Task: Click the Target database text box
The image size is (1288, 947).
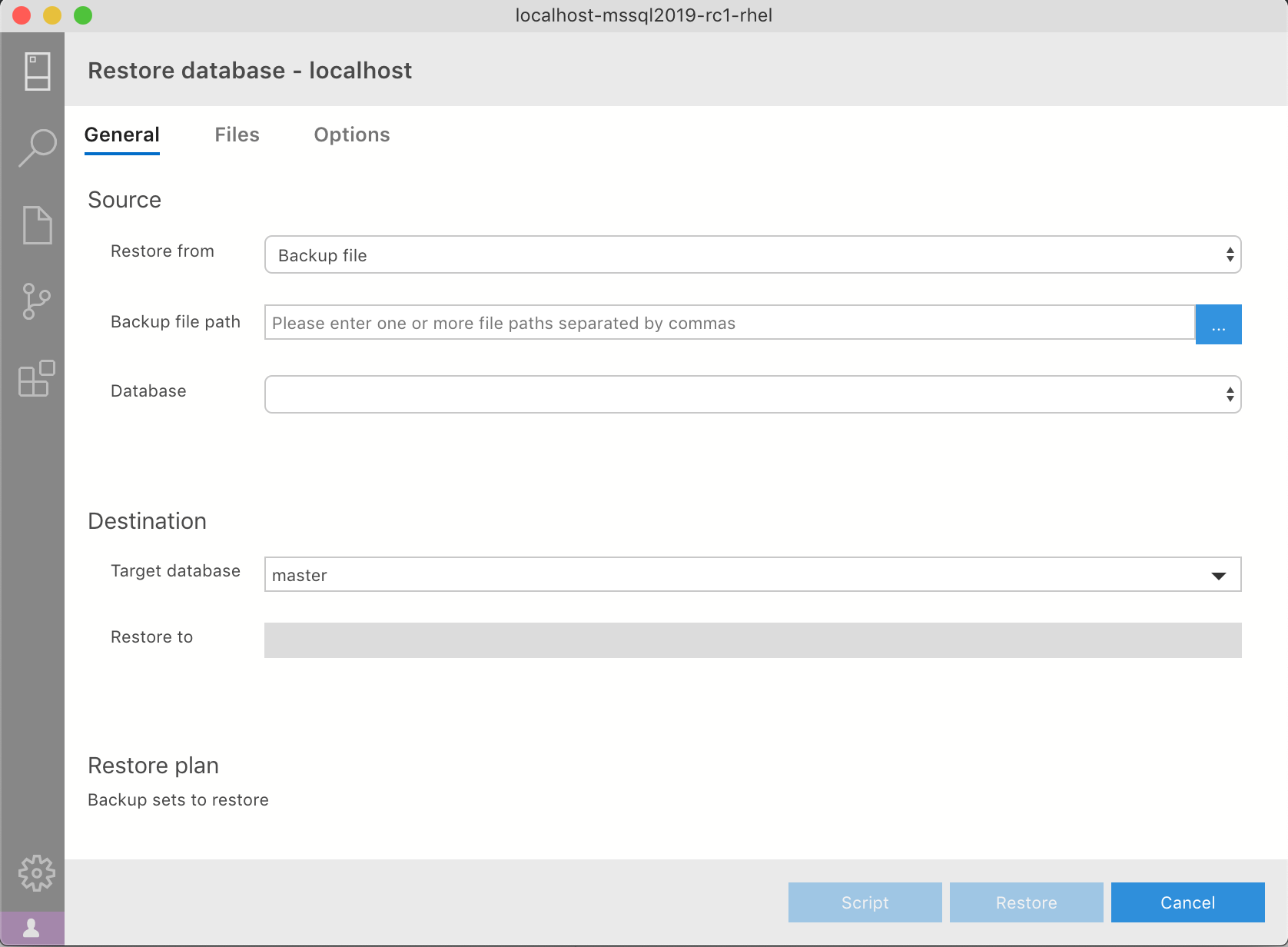Action: coord(730,575)
